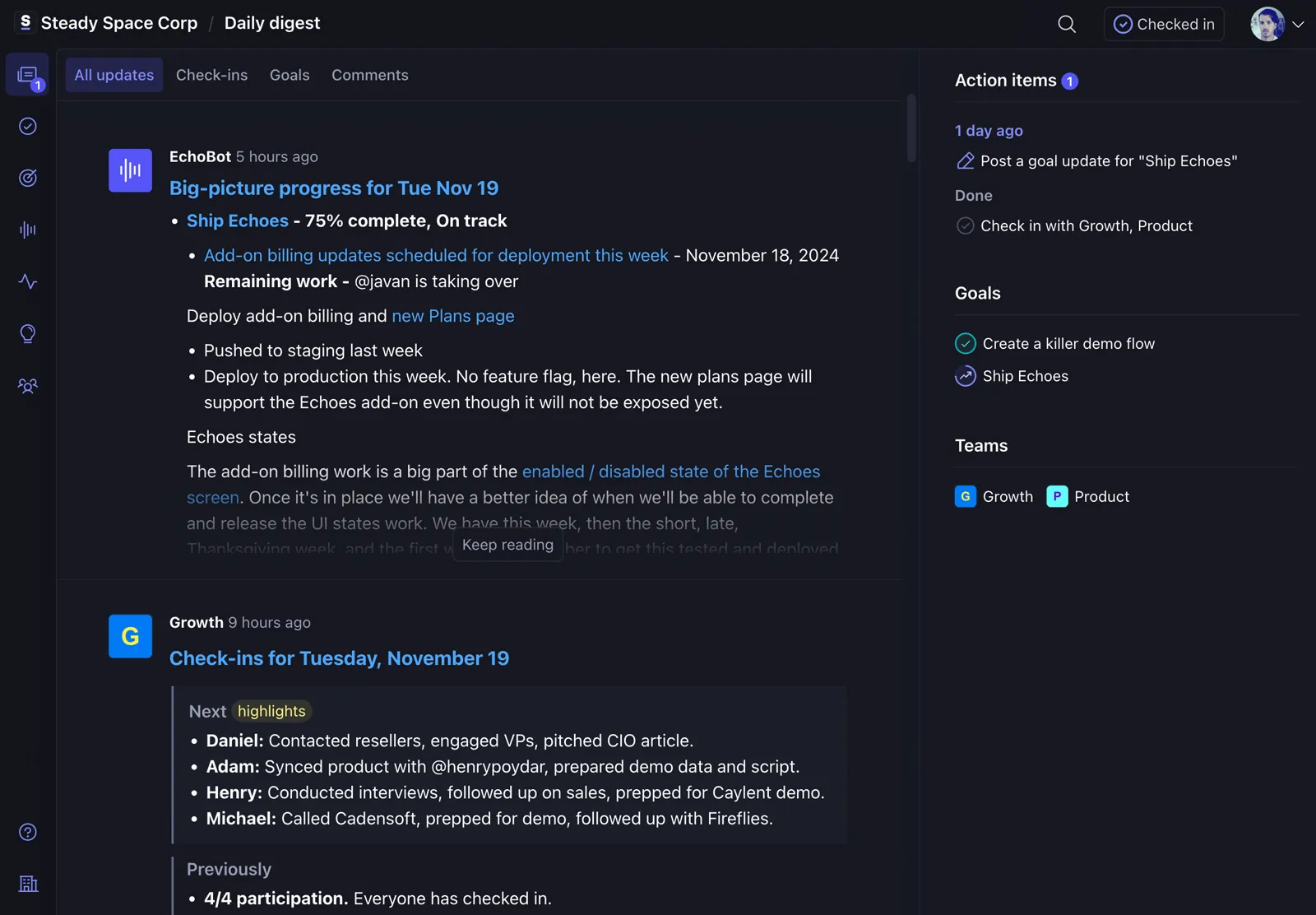The width and height of the screenshot is (1316, 915).
Task: Switch to the Check-ins tab
Action: click(x=211, y=75)
